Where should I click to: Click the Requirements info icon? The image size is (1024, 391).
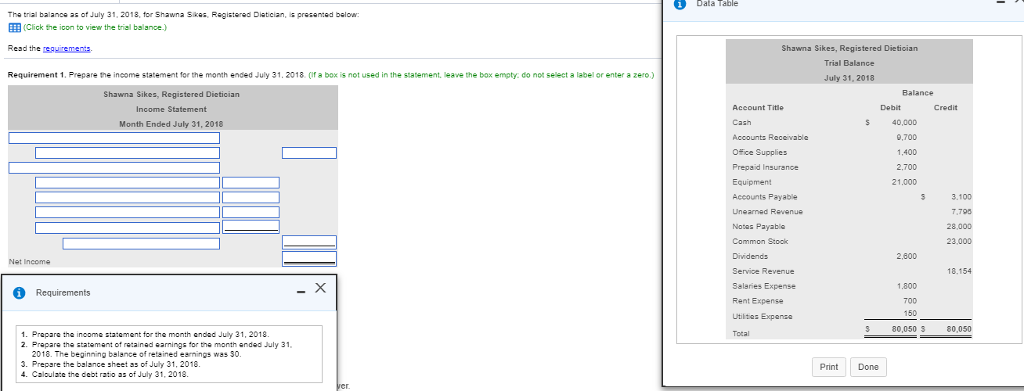[20, 293]
